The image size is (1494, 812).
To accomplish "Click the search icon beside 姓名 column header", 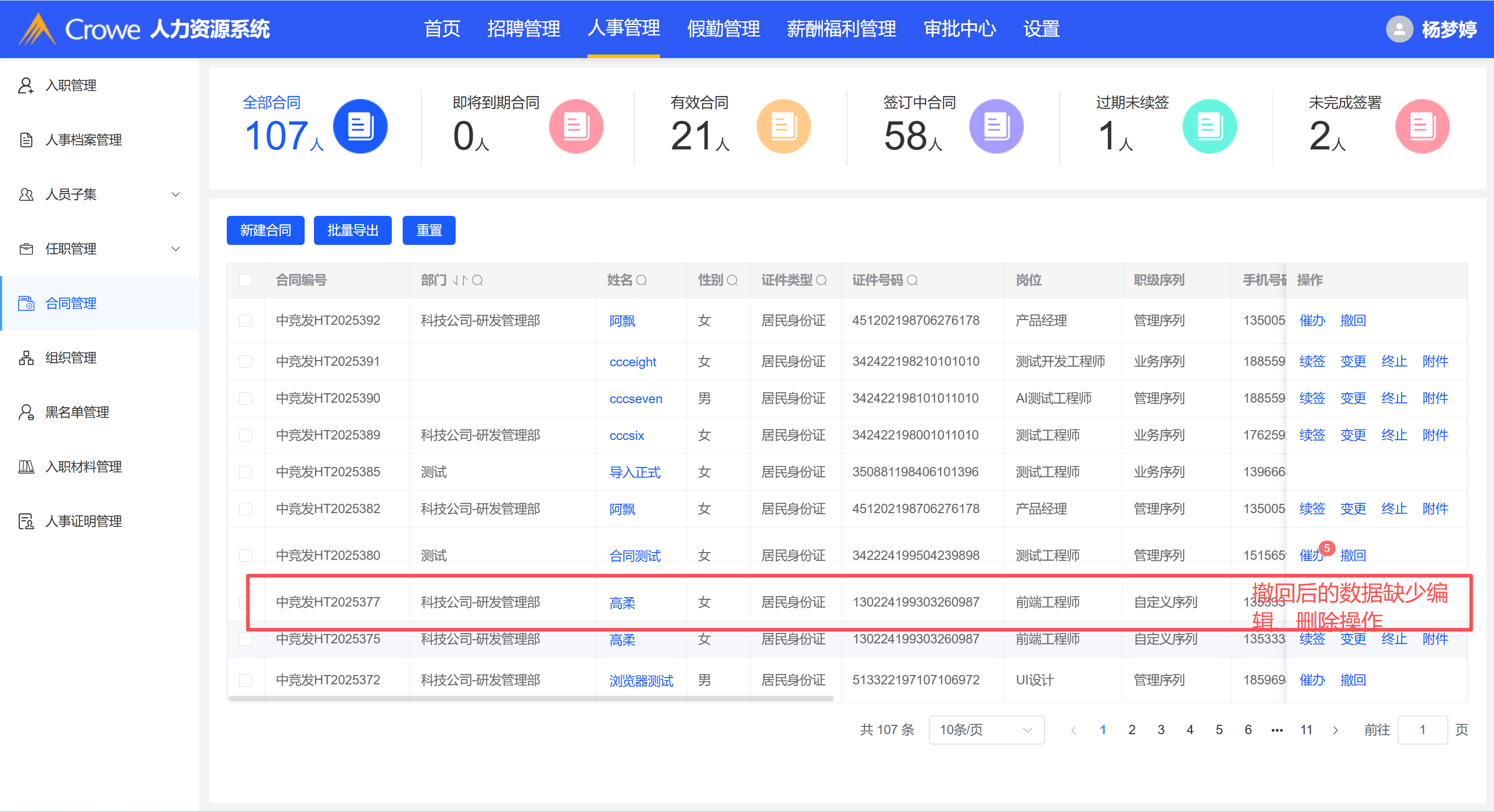I will 641,281.
